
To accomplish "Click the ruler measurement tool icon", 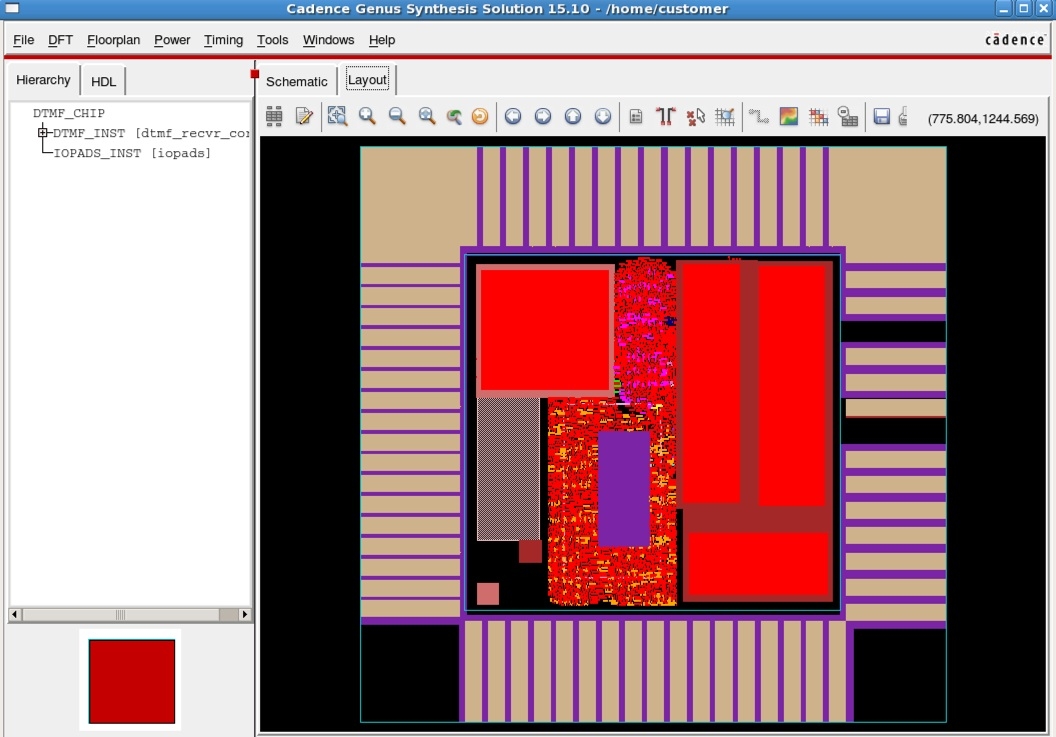I will click(665, 116).
